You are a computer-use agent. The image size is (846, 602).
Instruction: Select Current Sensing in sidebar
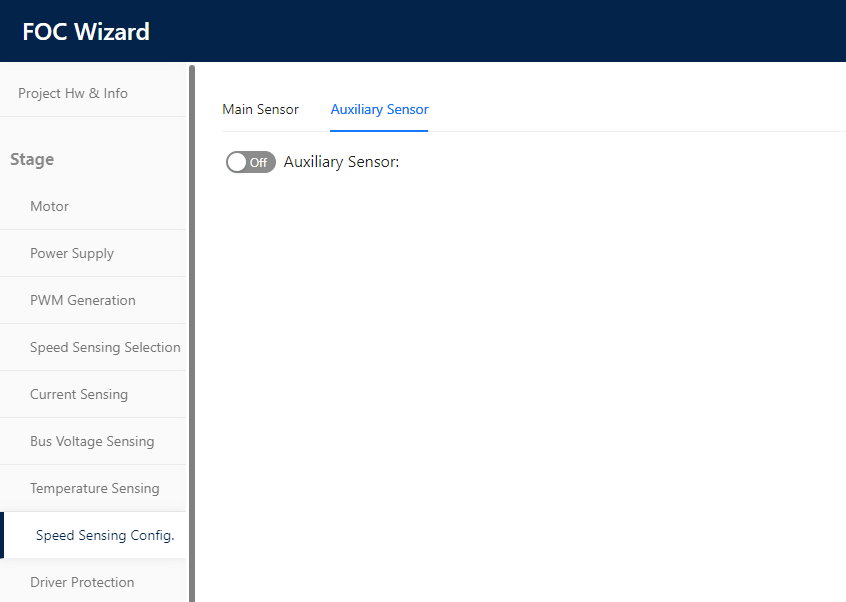click(79, 394)
